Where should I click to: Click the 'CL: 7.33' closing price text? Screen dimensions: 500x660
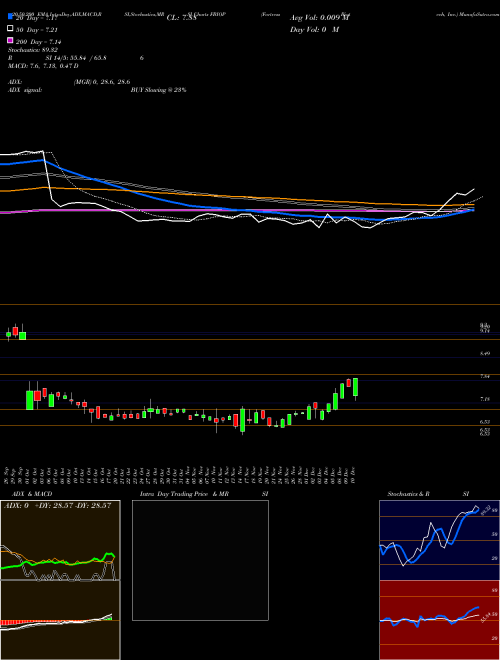[x=182, y=18]
